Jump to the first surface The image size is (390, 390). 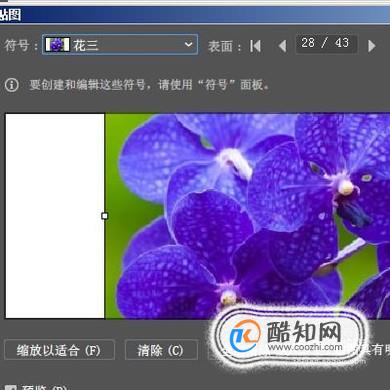click(255, 46)
